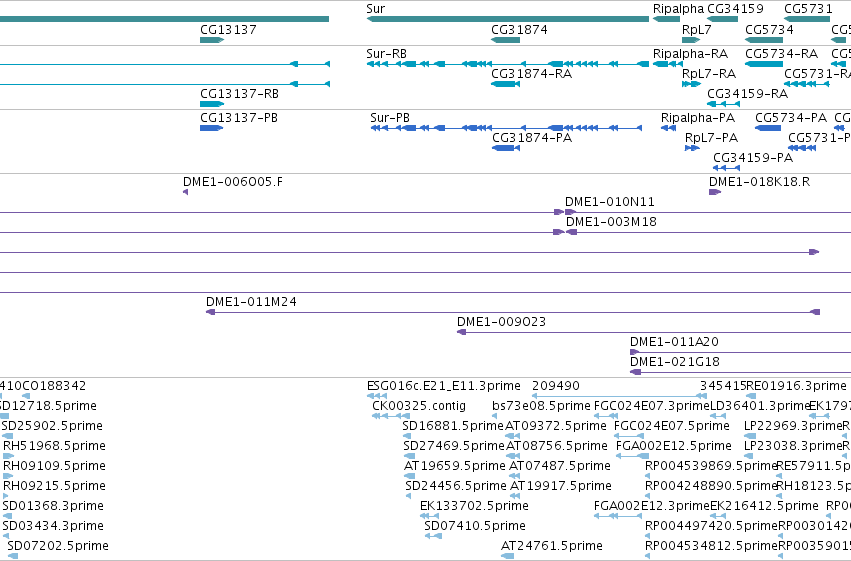Click the SD01368.3prime EST label

(x=53, y=505)
